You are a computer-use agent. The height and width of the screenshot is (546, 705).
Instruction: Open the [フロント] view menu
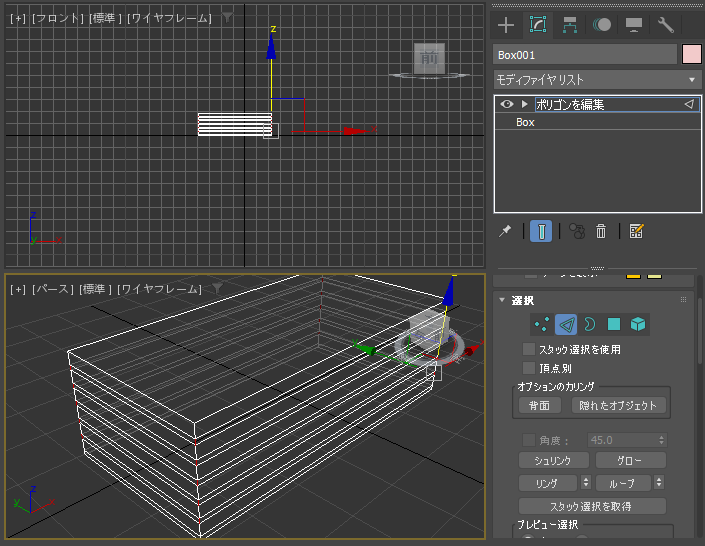(58, 18)
